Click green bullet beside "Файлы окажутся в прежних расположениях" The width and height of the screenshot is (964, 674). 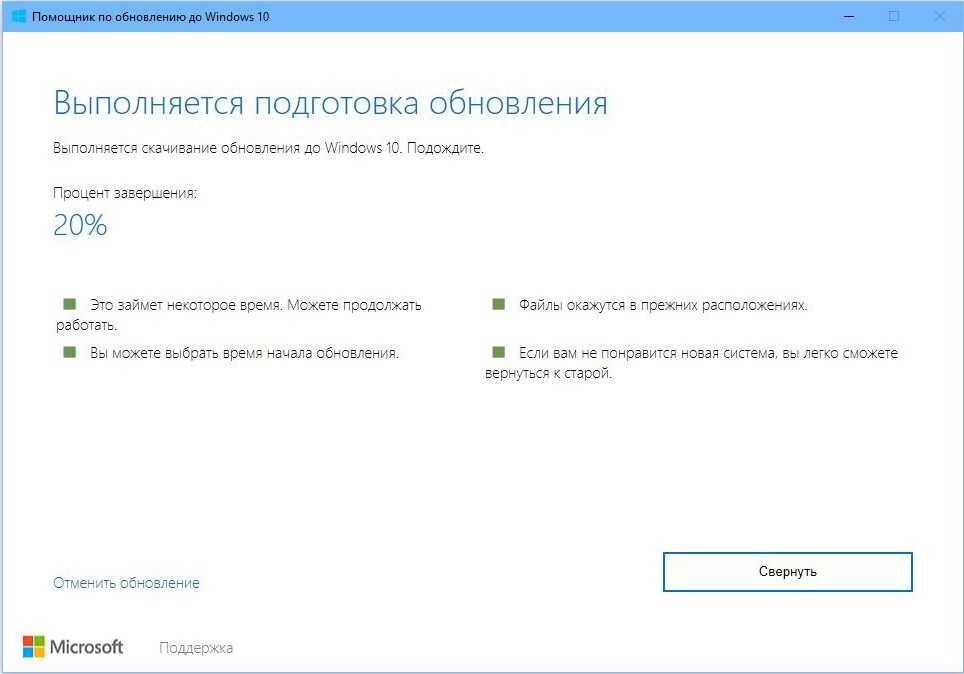coord(498,304)
